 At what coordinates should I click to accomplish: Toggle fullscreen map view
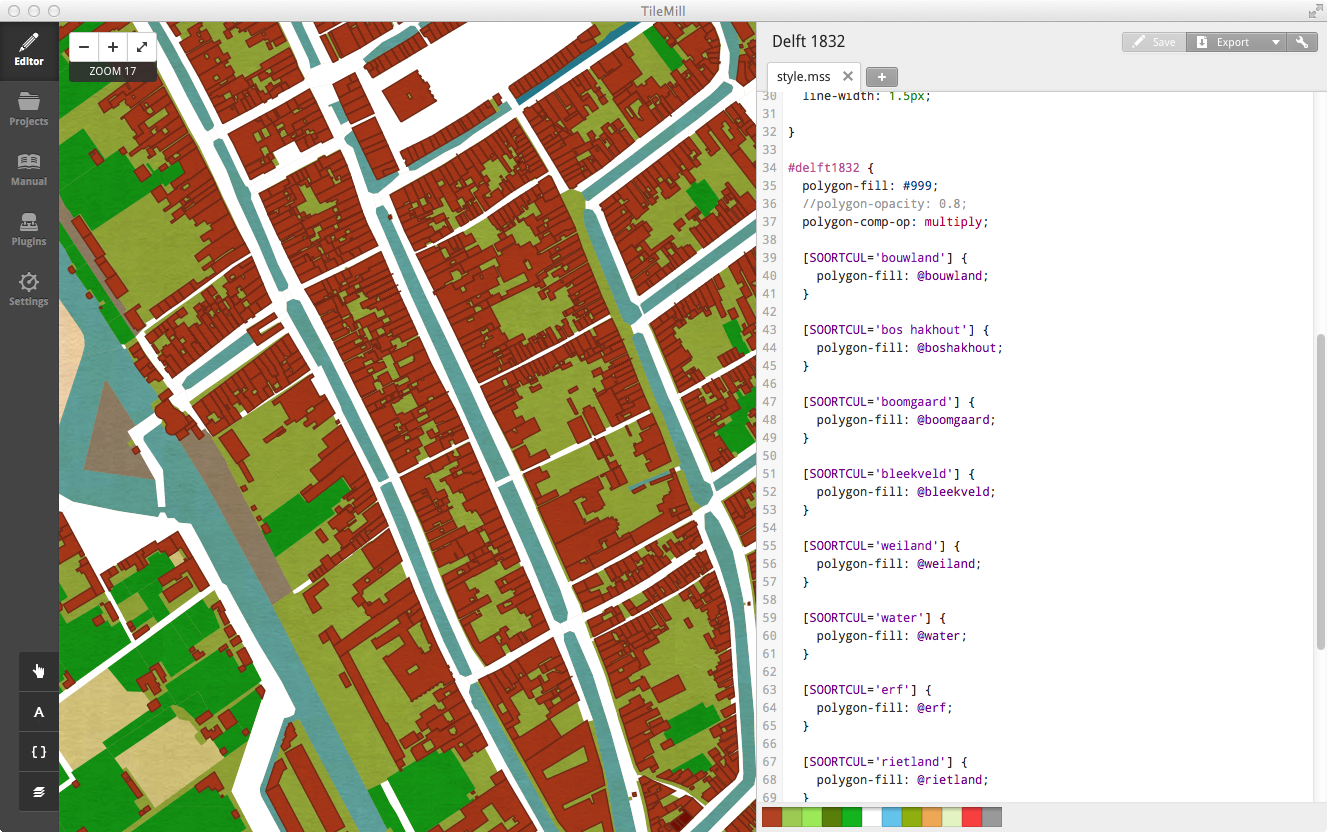(142, 47)
